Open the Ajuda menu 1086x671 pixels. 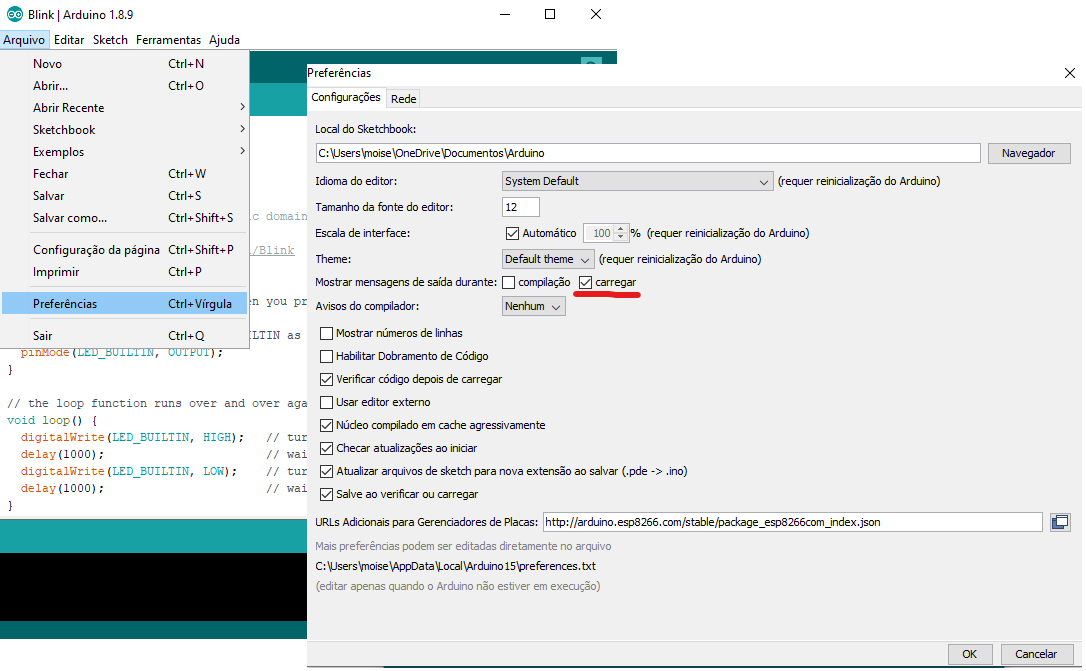[224, 39]
